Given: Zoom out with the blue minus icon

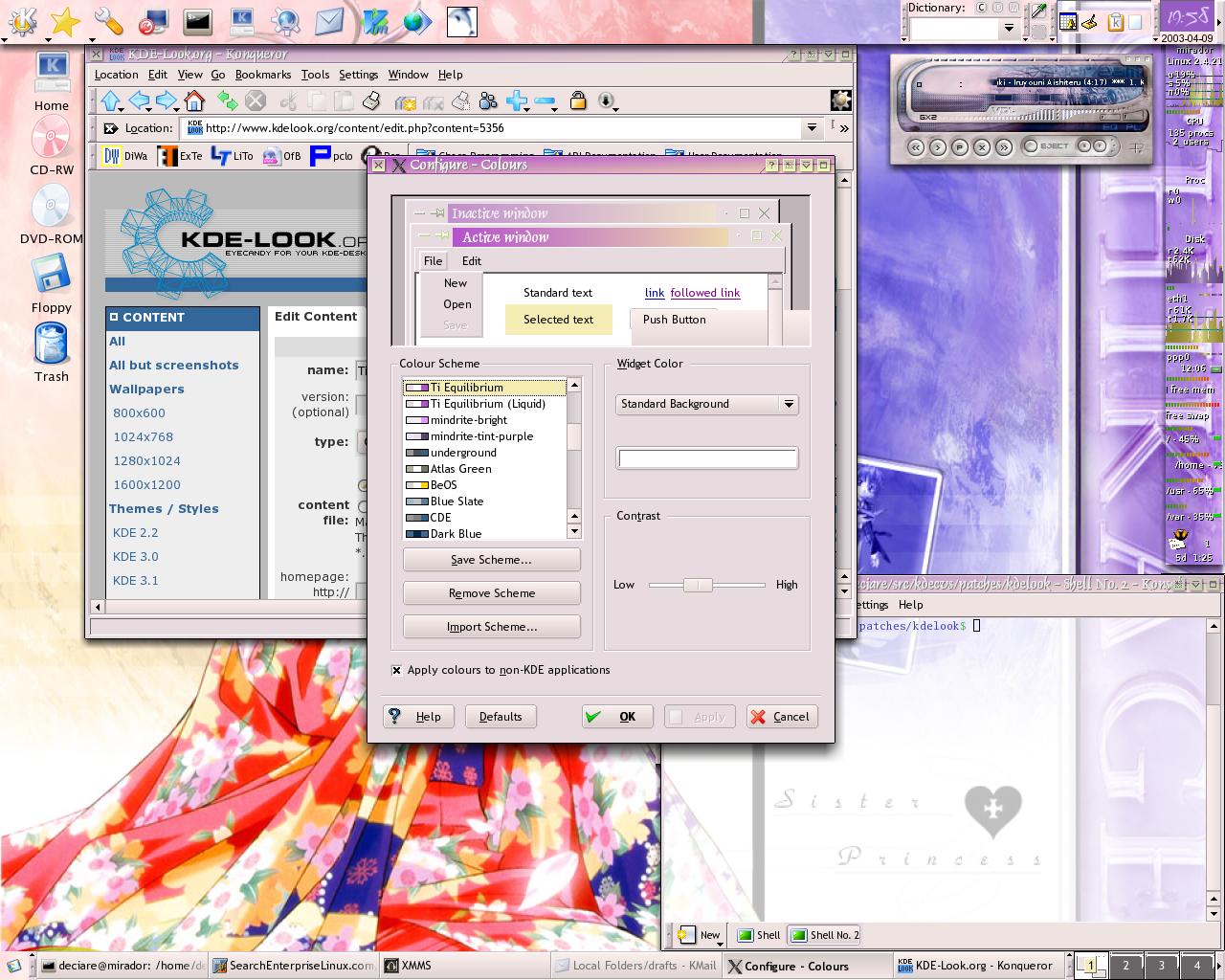Looking at the screenshot, I should click(x=546, y=100).
